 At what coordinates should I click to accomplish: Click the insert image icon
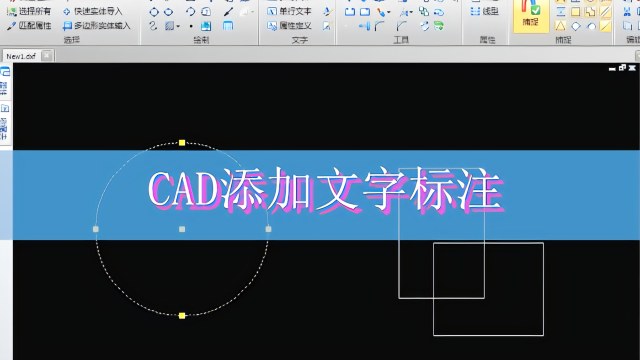(206, 26)
